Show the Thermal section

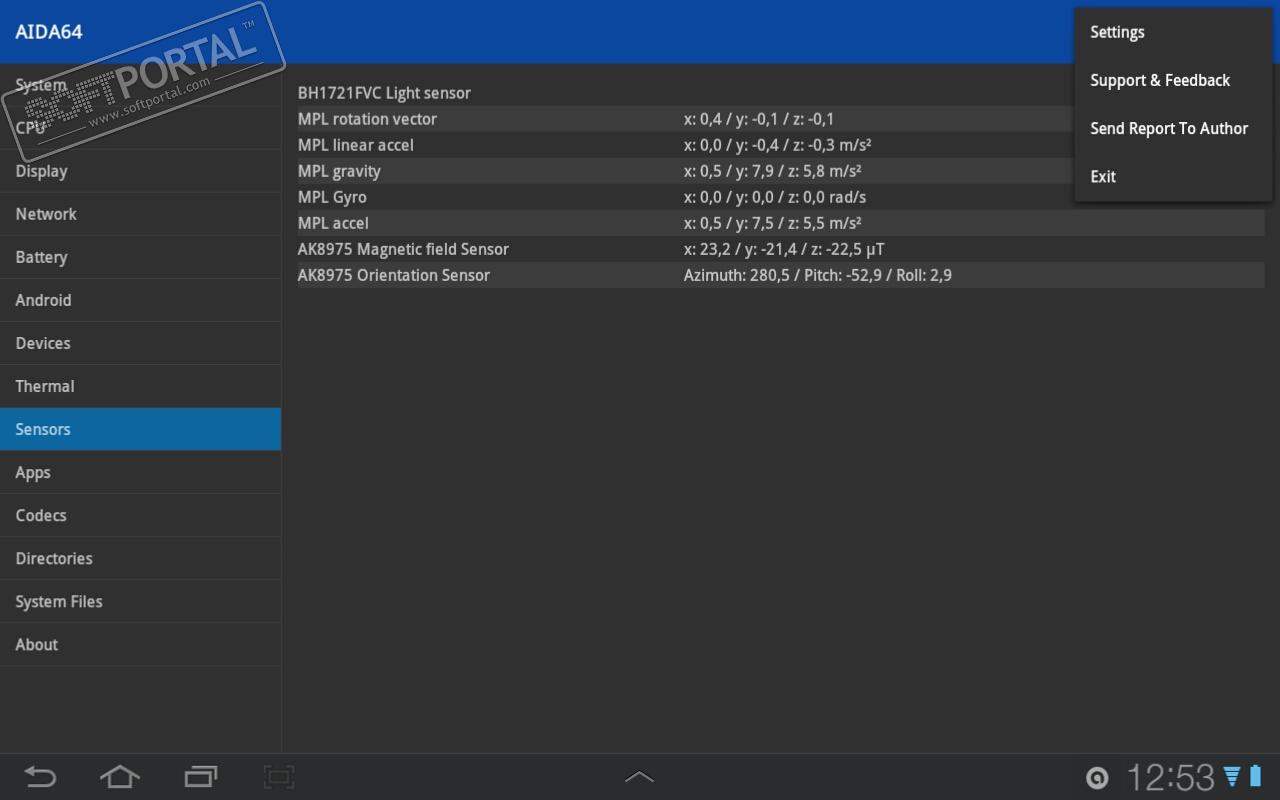(x=140, y=386)
